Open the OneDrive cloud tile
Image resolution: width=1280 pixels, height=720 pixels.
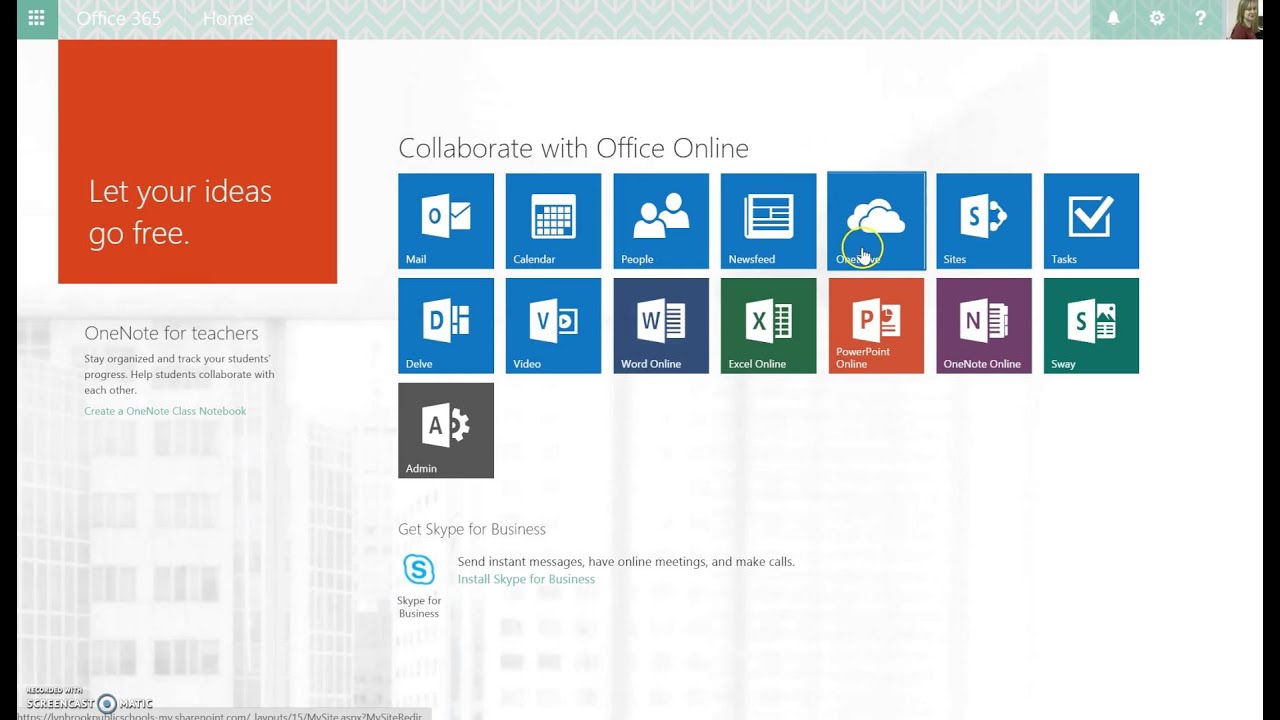pyautogui.click(x=876, y=221)
